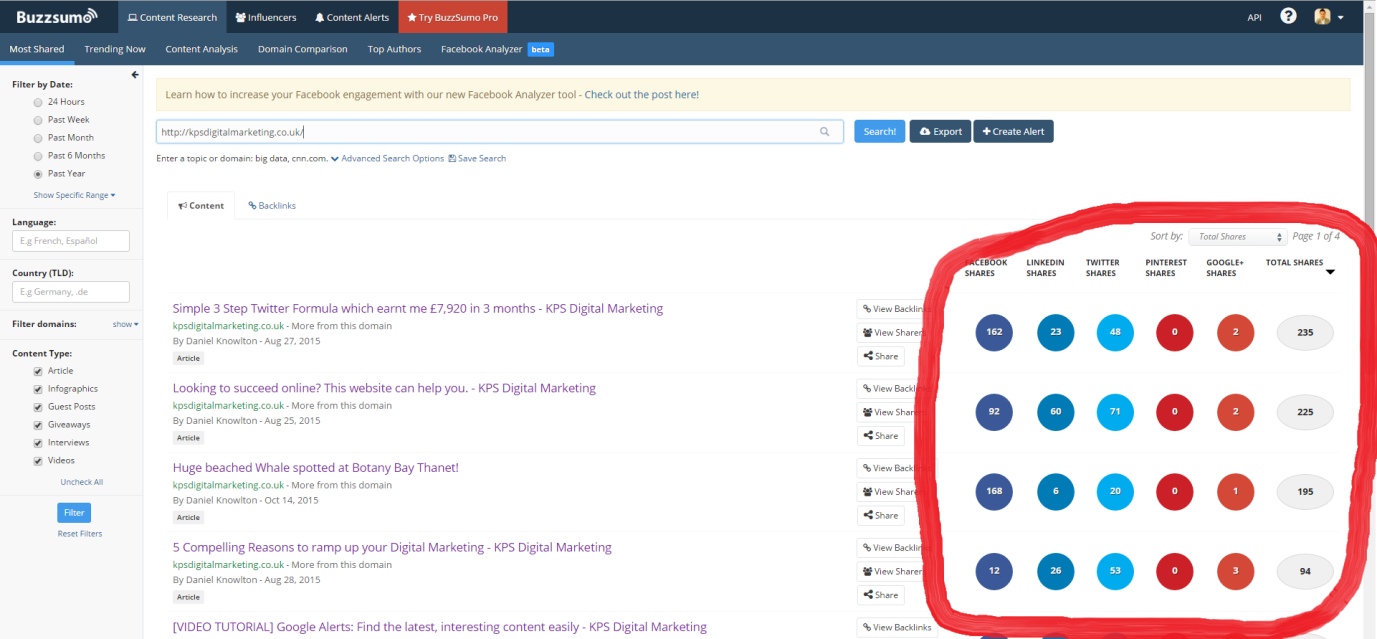
Task: Uncheck the Infographics content type
Action: click(39, 389)
